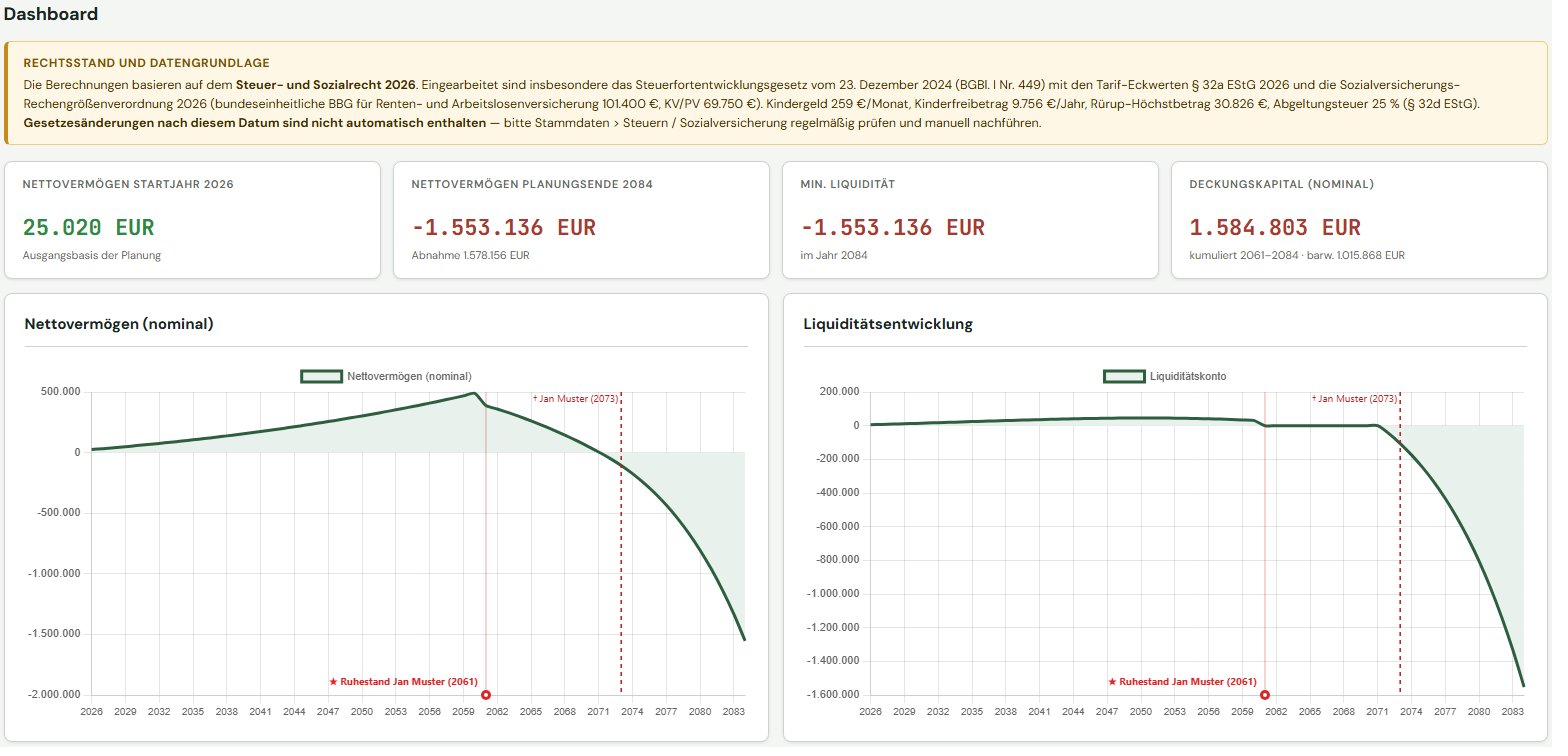The height and width of the screenshot is (756, 1568).
Task: Click the Ruhestand Jan Muster (2061) label in Nettovermögen chart
Action: click(404, 682)
